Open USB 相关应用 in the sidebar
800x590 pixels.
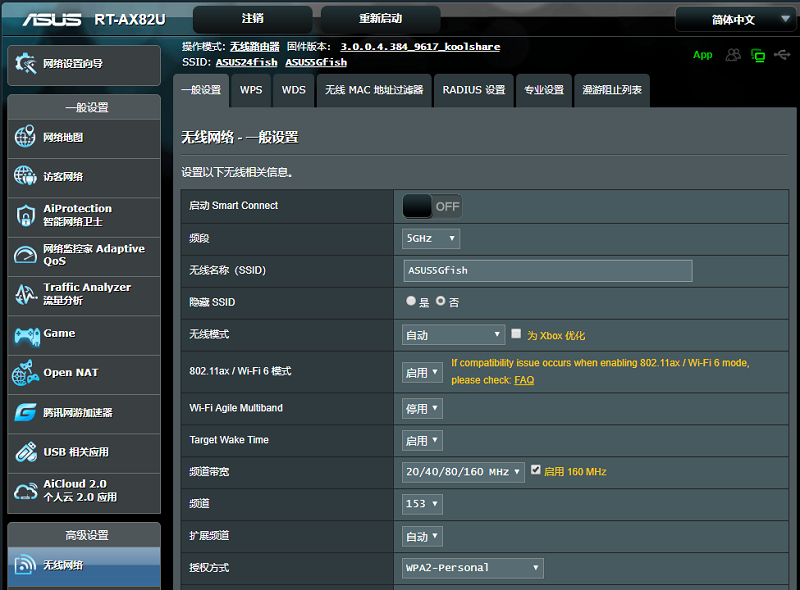[x=84, y=453]
